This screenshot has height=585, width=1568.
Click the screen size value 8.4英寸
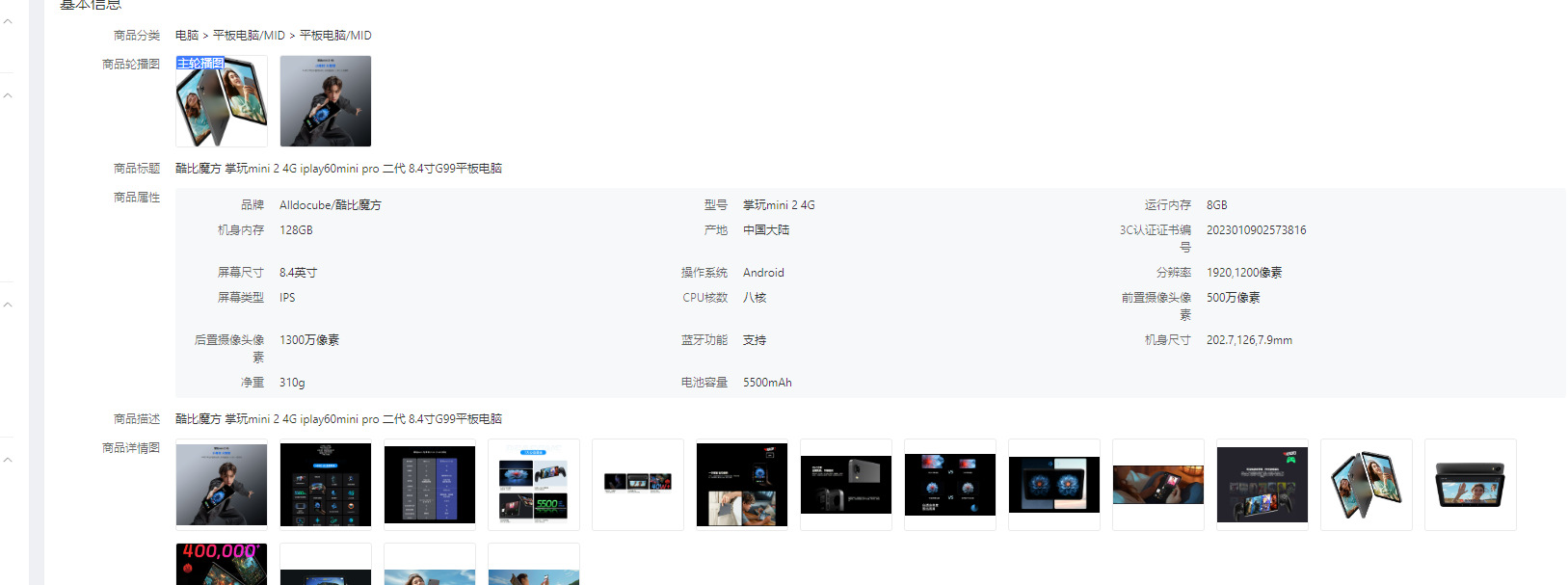(299, 273)
